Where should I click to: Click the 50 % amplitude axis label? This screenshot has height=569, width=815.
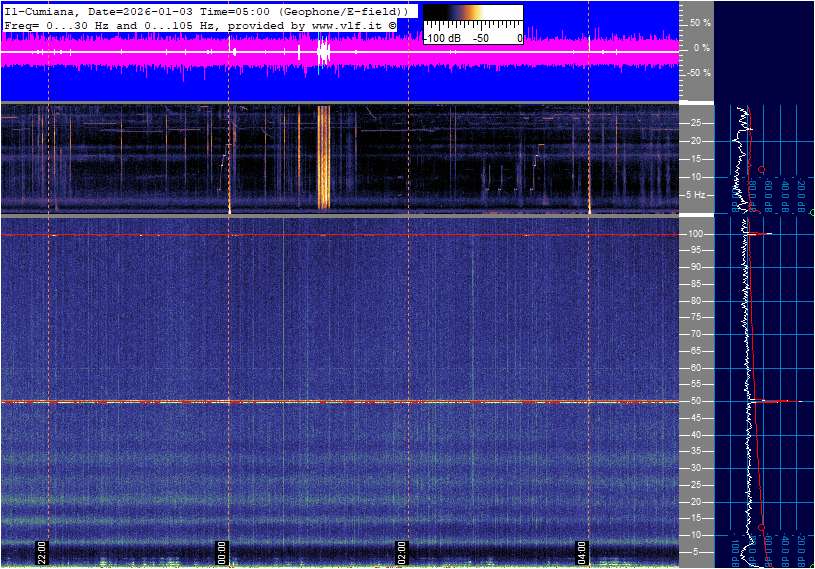(x=700, y=22)
